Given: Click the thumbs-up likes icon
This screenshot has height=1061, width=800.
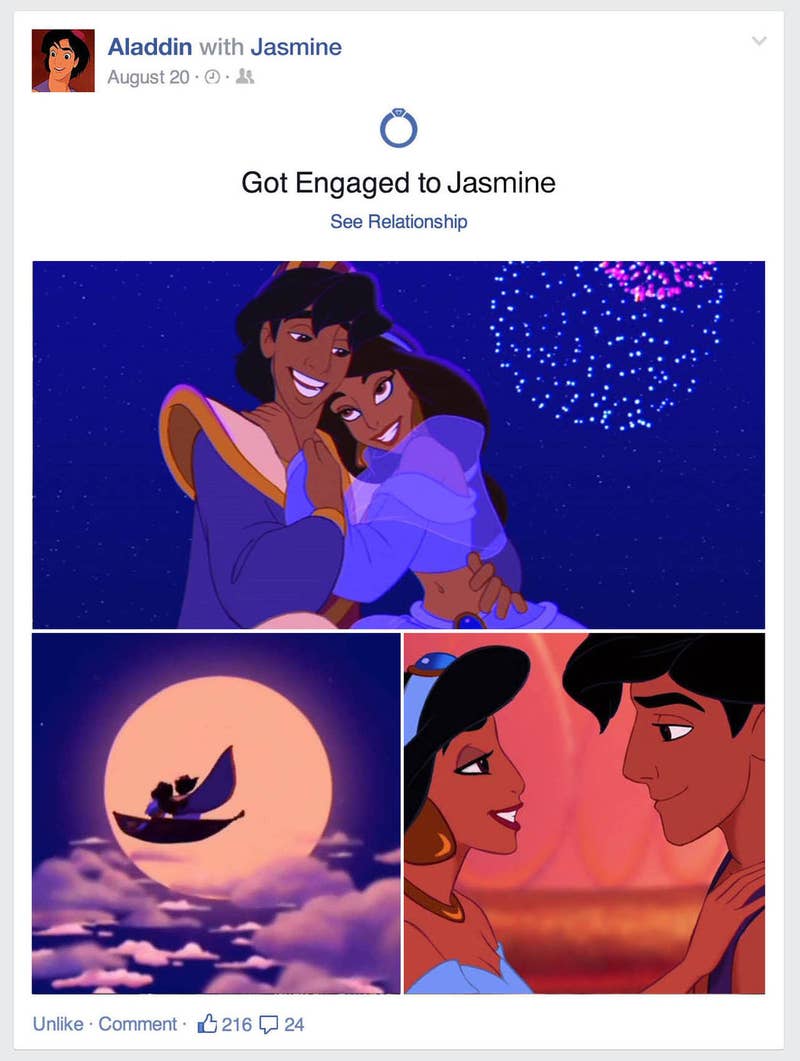Looking at the screenshot, I should coord(207,1024).
